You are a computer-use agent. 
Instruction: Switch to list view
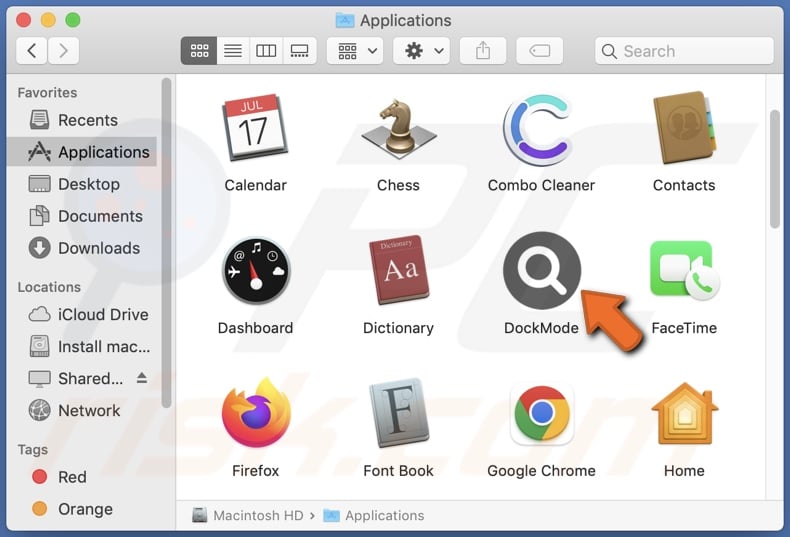233,50
